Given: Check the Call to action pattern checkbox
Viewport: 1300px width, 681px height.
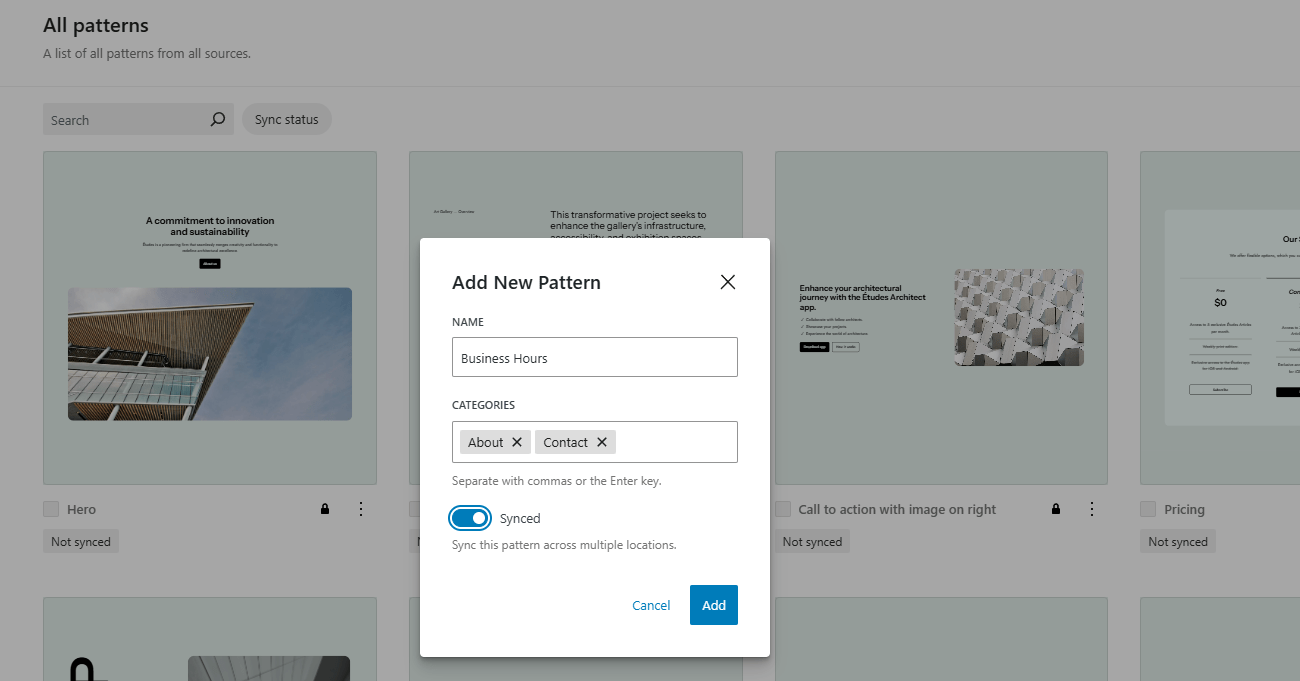Looking at the screenshot, I should [782, 509].
